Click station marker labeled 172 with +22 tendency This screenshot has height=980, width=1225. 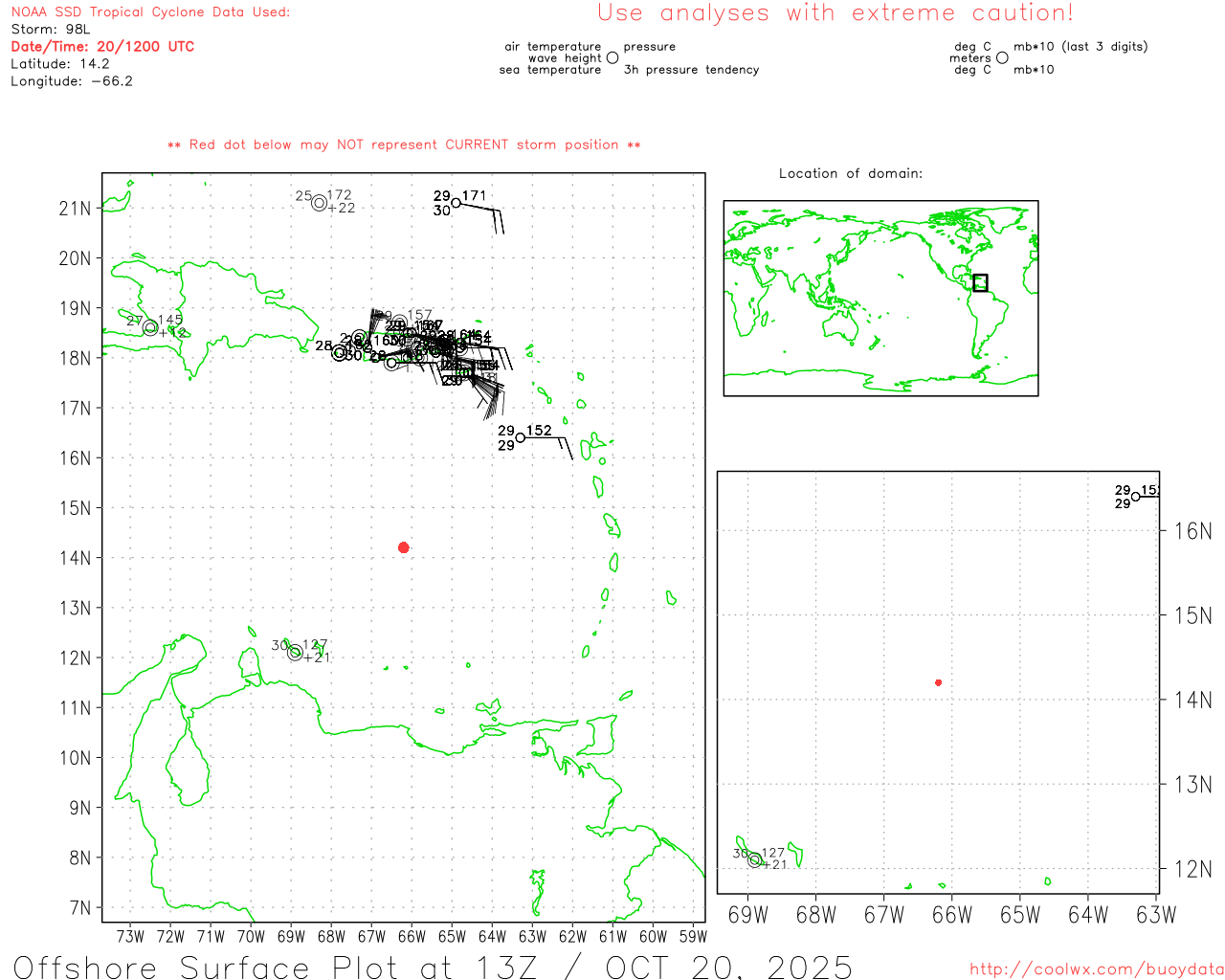pyautogui.click(x=320, y=202)
